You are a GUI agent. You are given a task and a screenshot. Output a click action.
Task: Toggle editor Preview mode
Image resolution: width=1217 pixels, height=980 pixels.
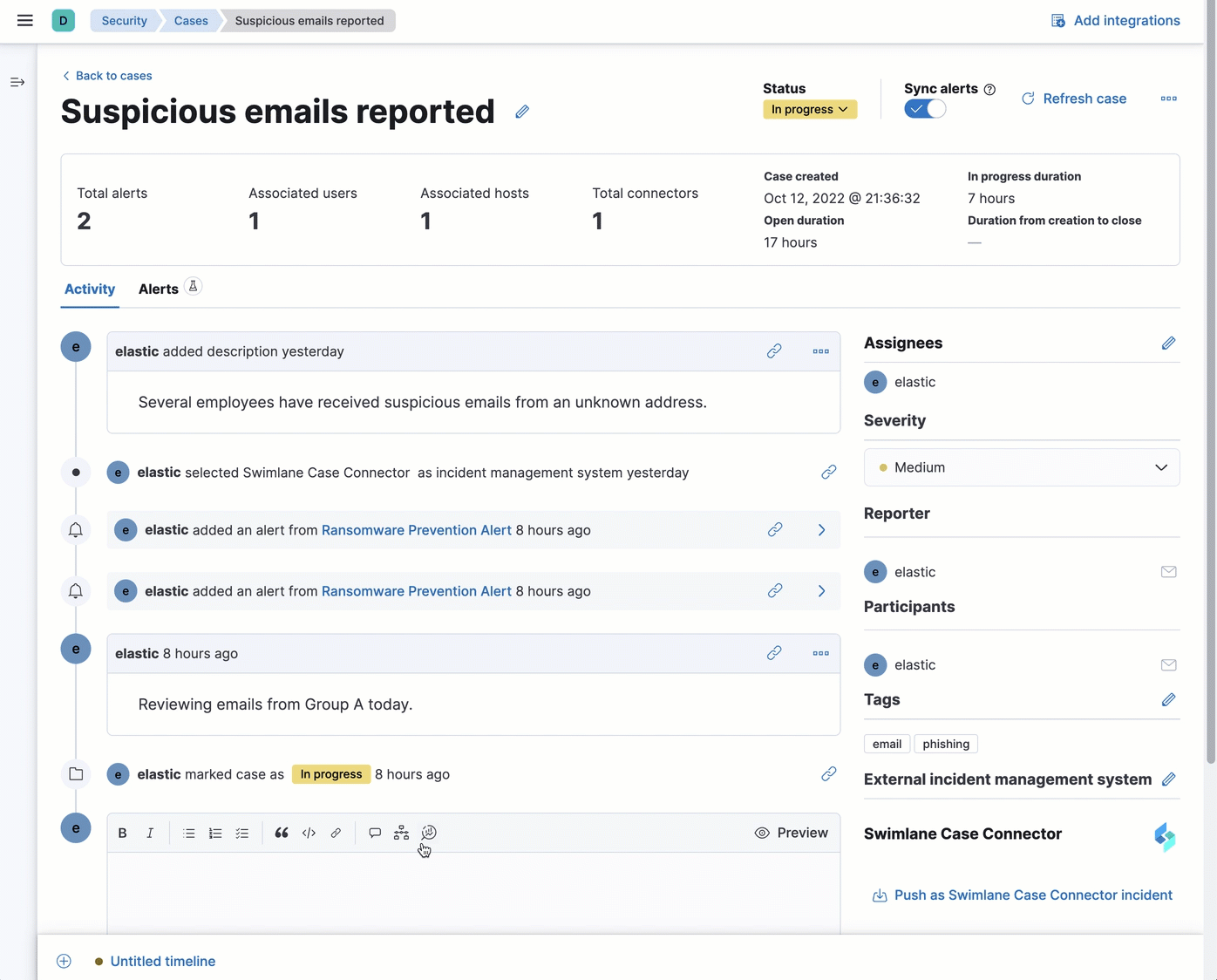coord(792,834)
